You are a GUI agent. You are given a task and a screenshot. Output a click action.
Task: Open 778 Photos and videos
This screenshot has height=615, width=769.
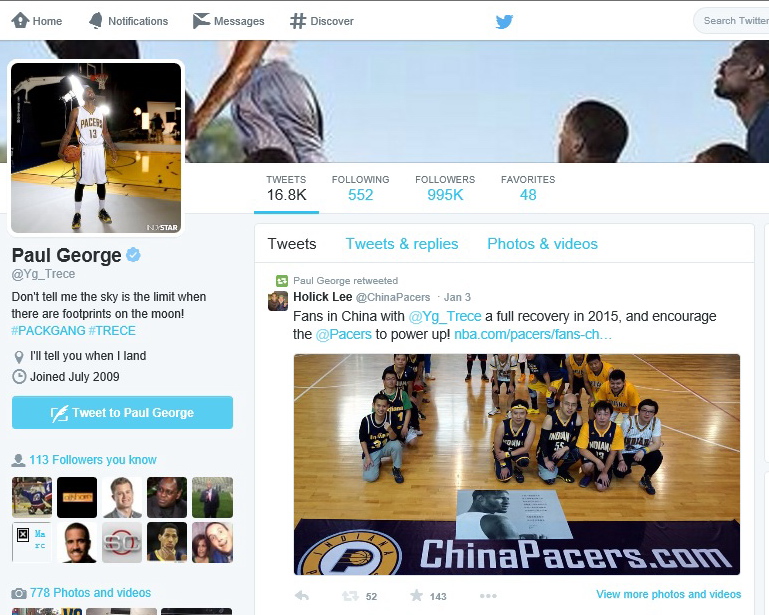click(90, 593)
